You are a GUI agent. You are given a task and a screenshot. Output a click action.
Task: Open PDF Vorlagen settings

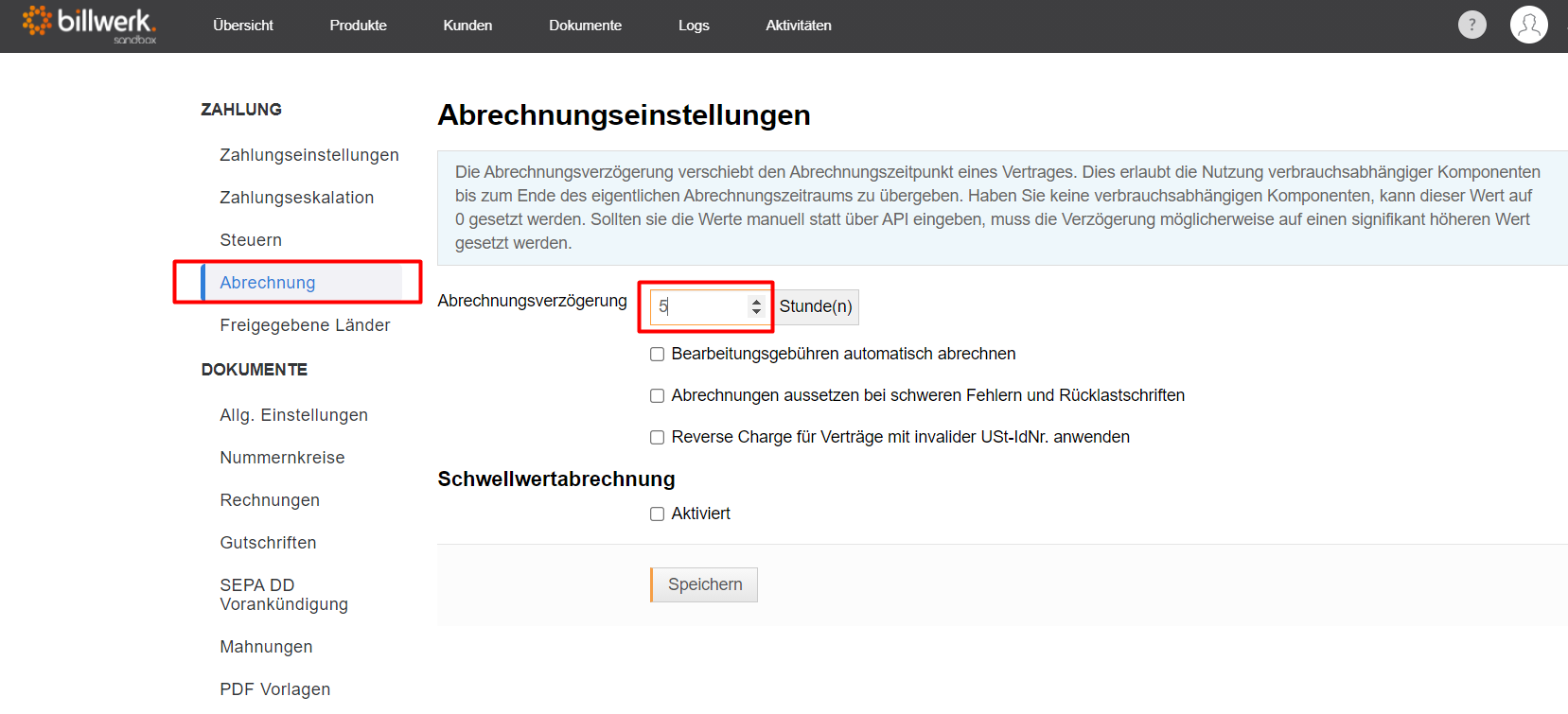275,689
